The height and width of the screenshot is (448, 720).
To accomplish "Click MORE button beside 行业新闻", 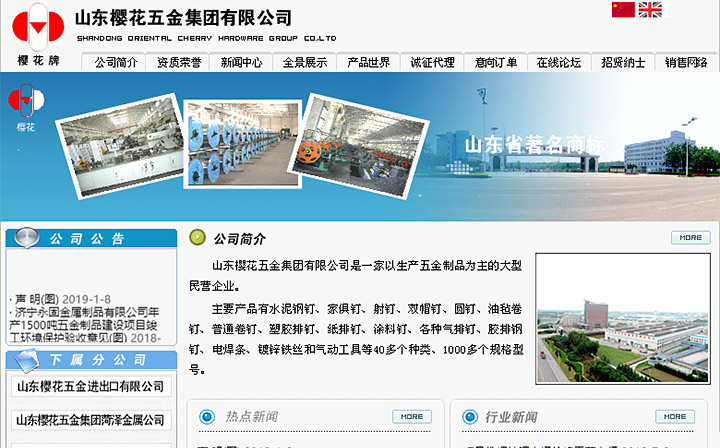I will click(x=675, y=416).
